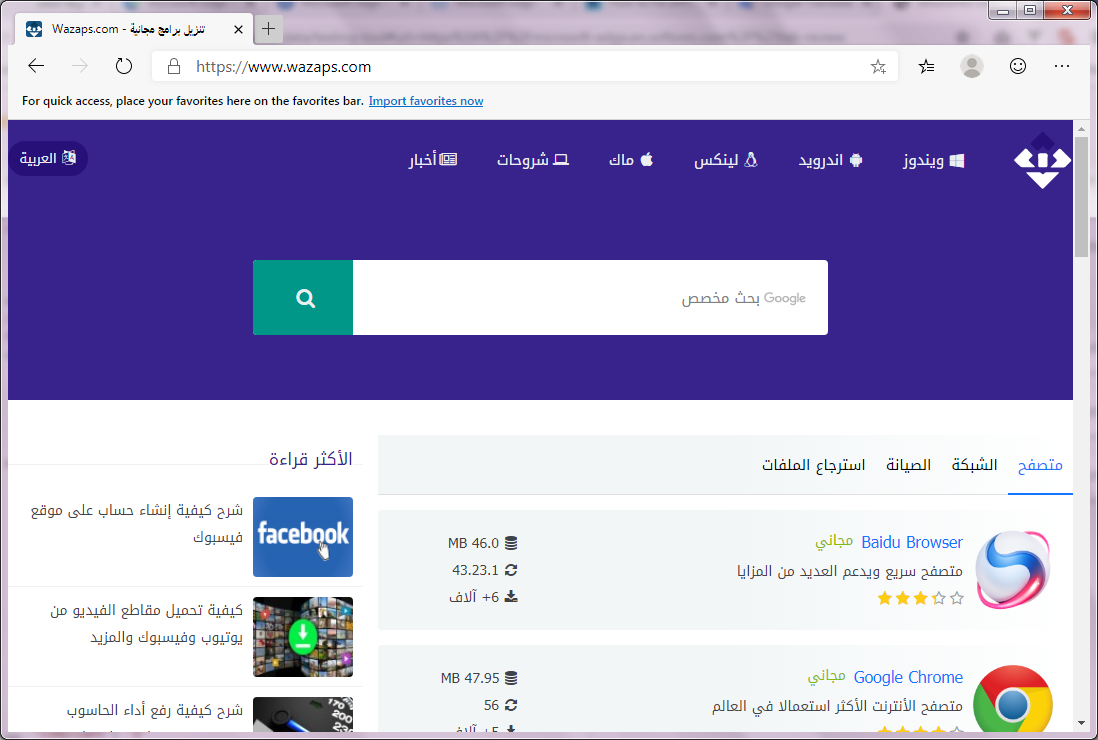Click the Baidu Browser app icon
Image resolution: width=1098 pixels, height=740 pixels.
coord(1013,569)
